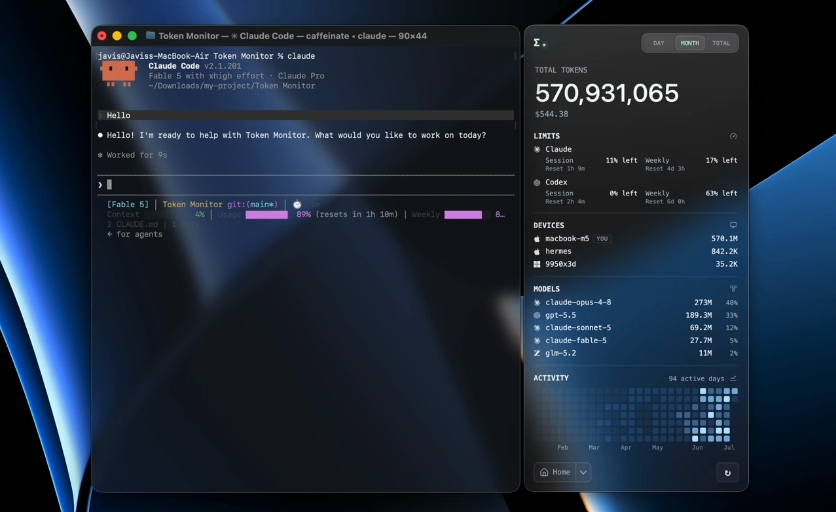The width and height of the screenshot is (836, 512).
Task: Select the 9950x3d device row
Action: (636, 265)
